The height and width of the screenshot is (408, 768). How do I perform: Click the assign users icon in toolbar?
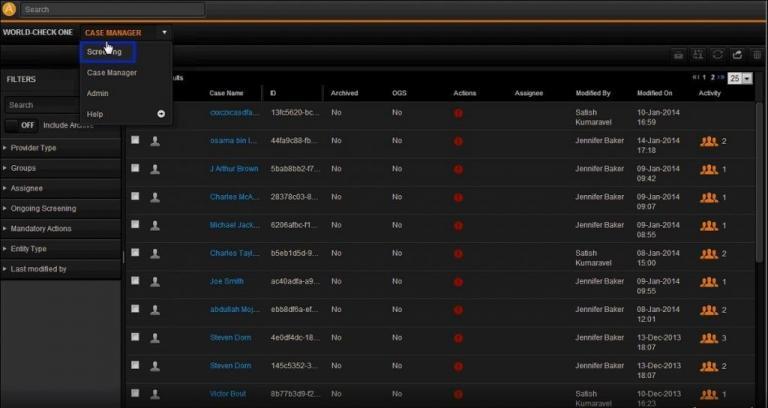(x=698, y=55)
